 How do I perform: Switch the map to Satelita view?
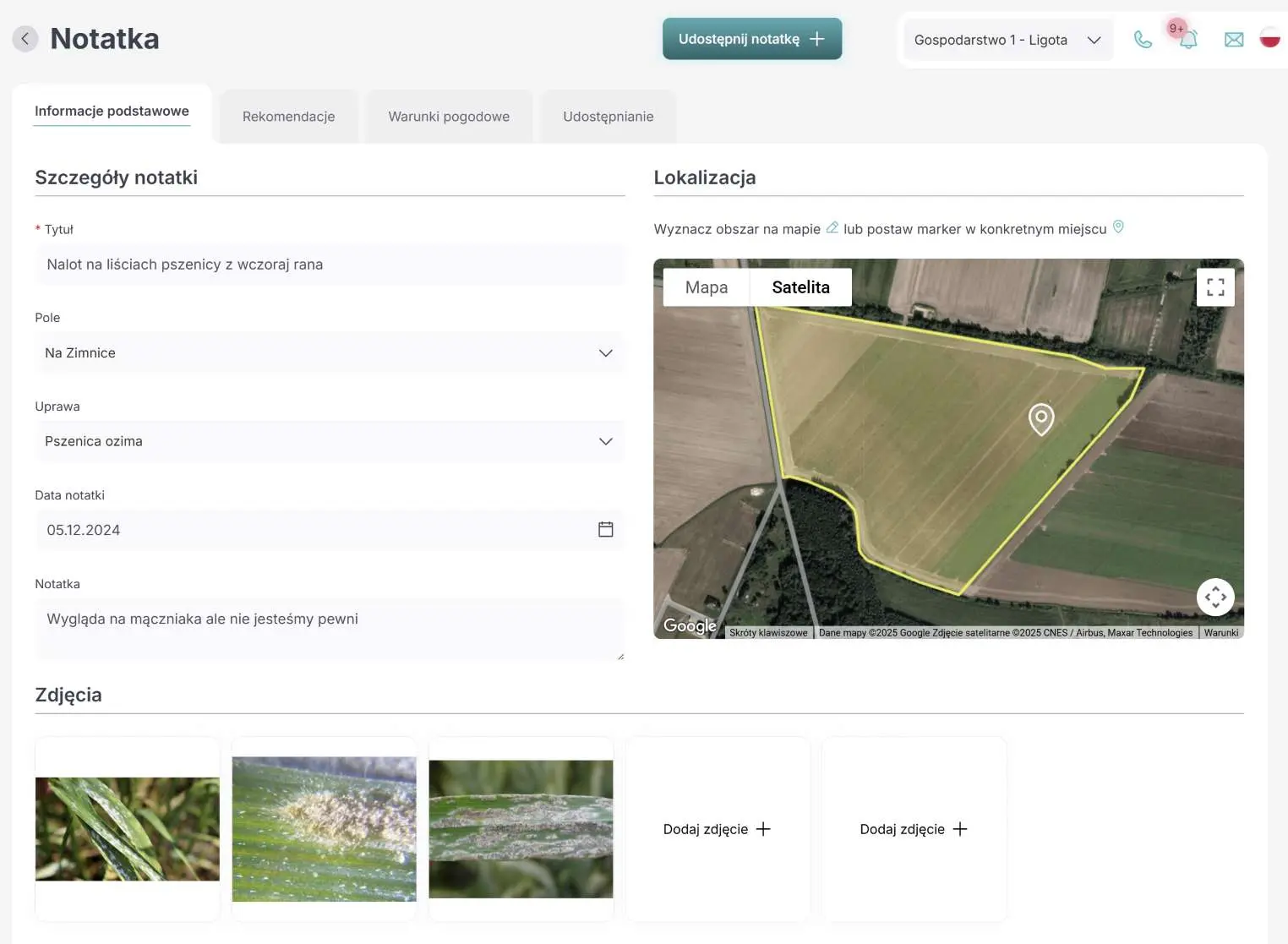(800, 287)
